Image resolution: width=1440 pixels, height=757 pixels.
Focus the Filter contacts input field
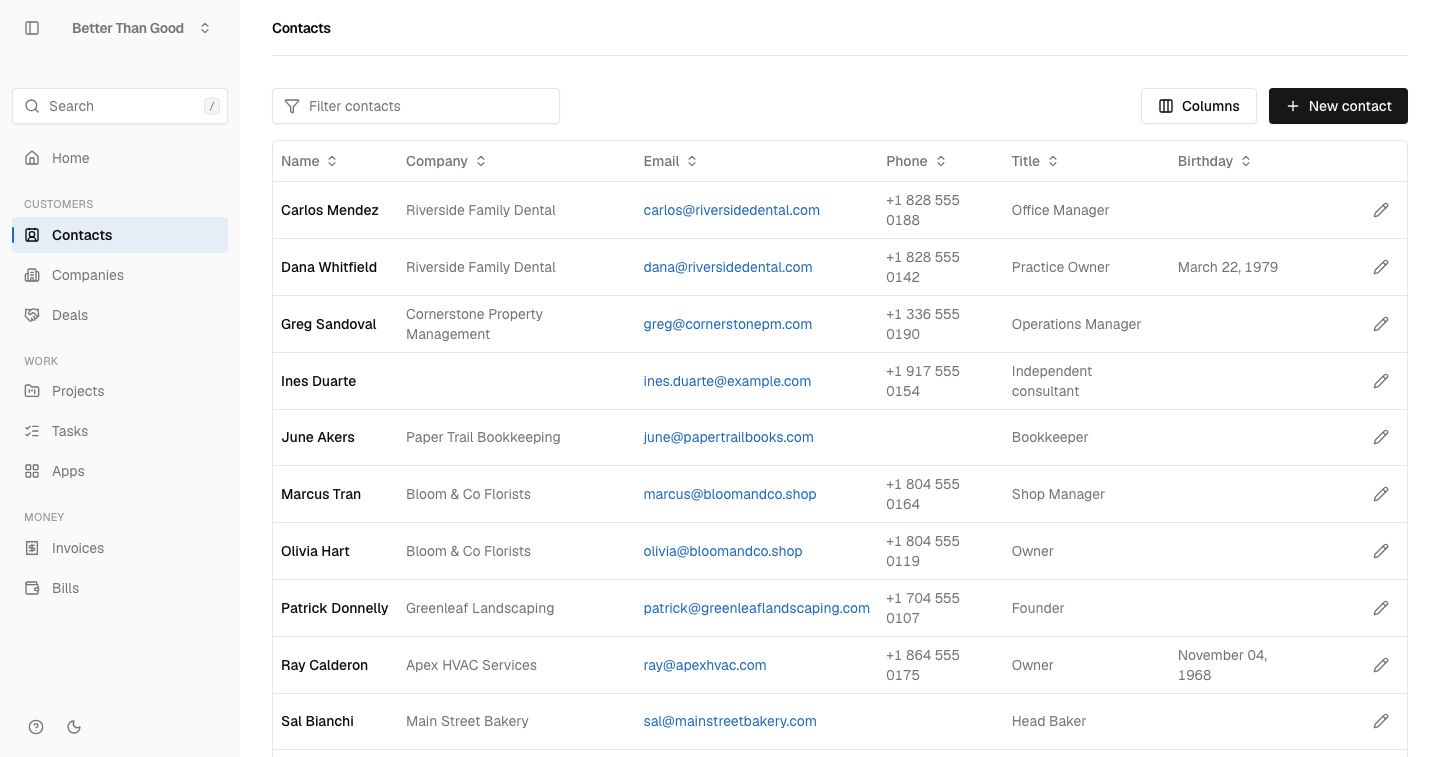(416, 106)
